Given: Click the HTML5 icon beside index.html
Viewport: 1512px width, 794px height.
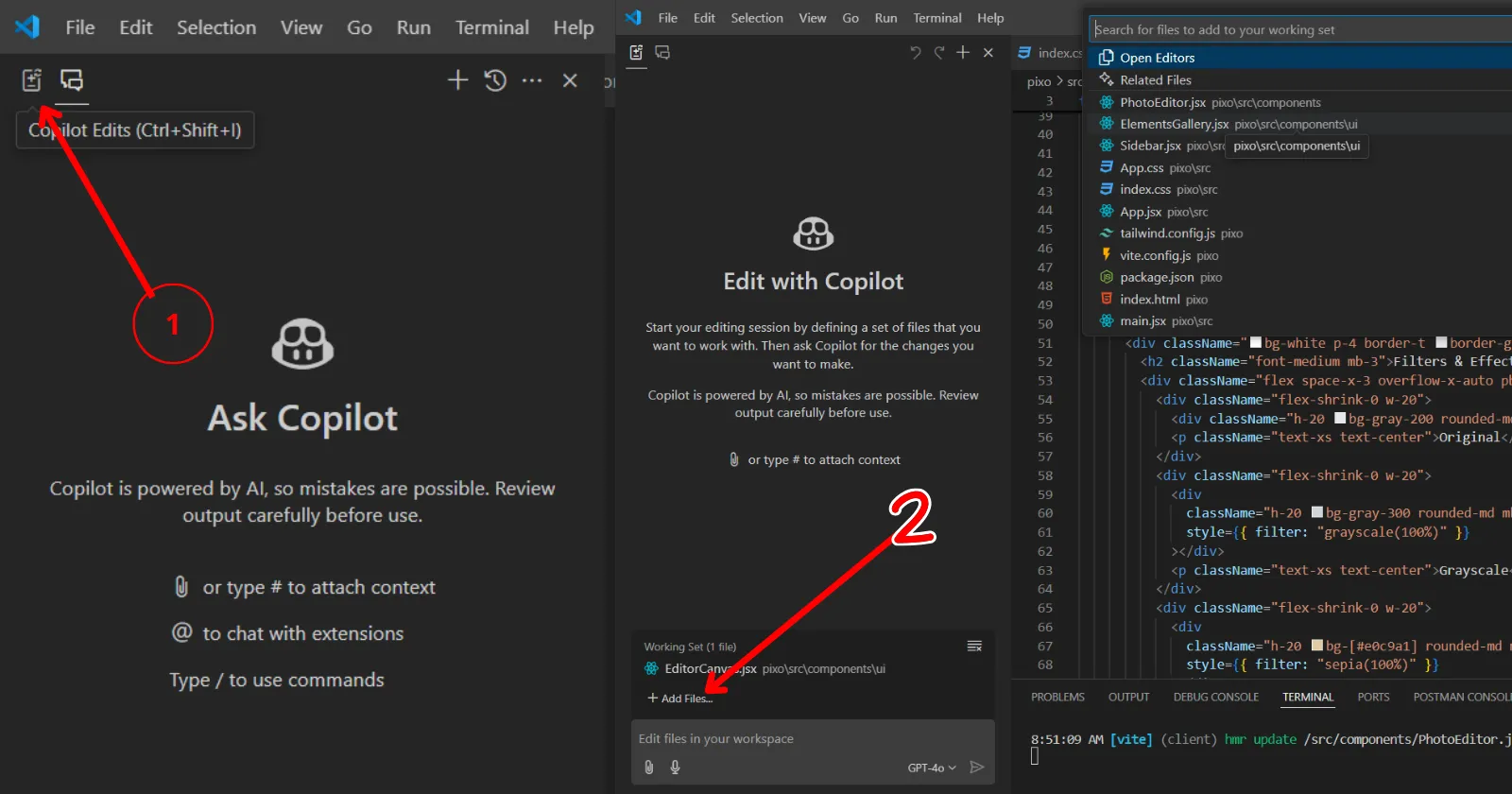Looking at the screenshot, I should (x=1106, y=299).
